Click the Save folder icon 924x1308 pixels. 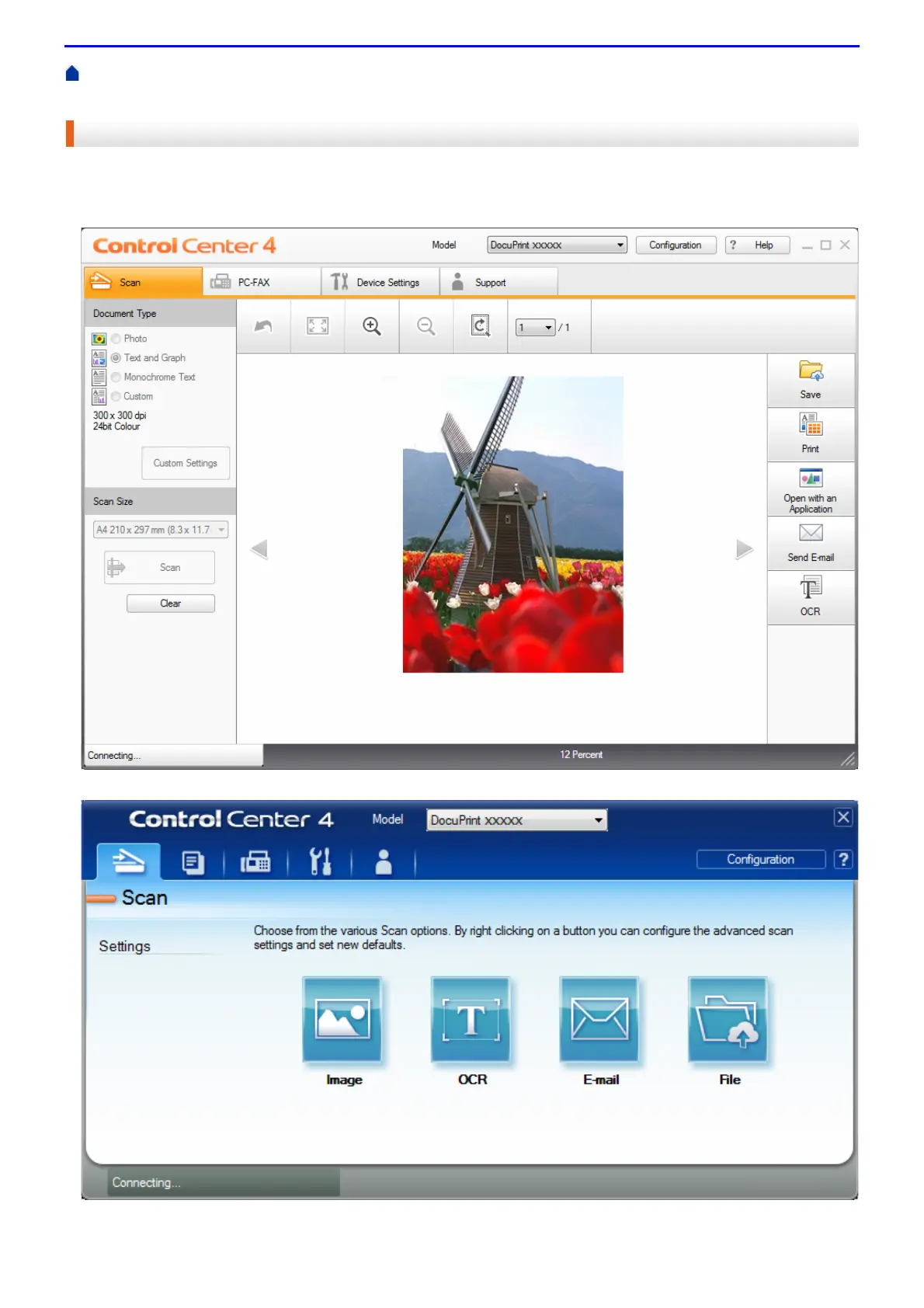[x=811, y=370]
